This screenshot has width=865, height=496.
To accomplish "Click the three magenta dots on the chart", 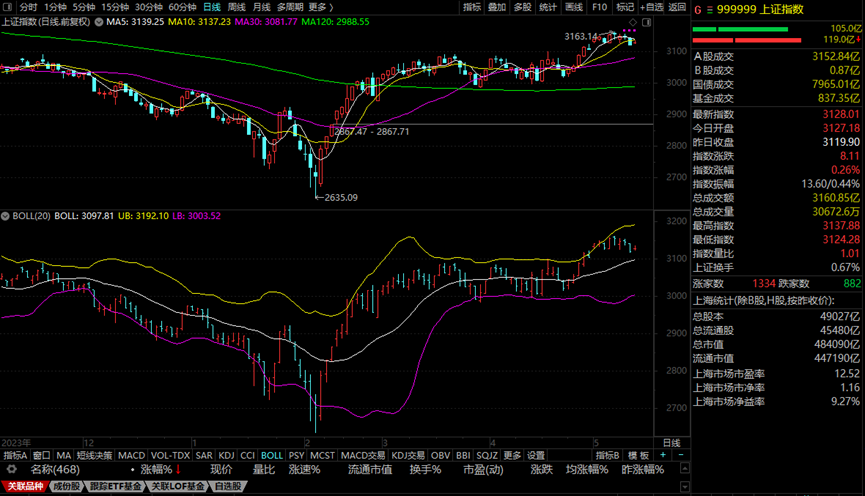I will [629, 30].
